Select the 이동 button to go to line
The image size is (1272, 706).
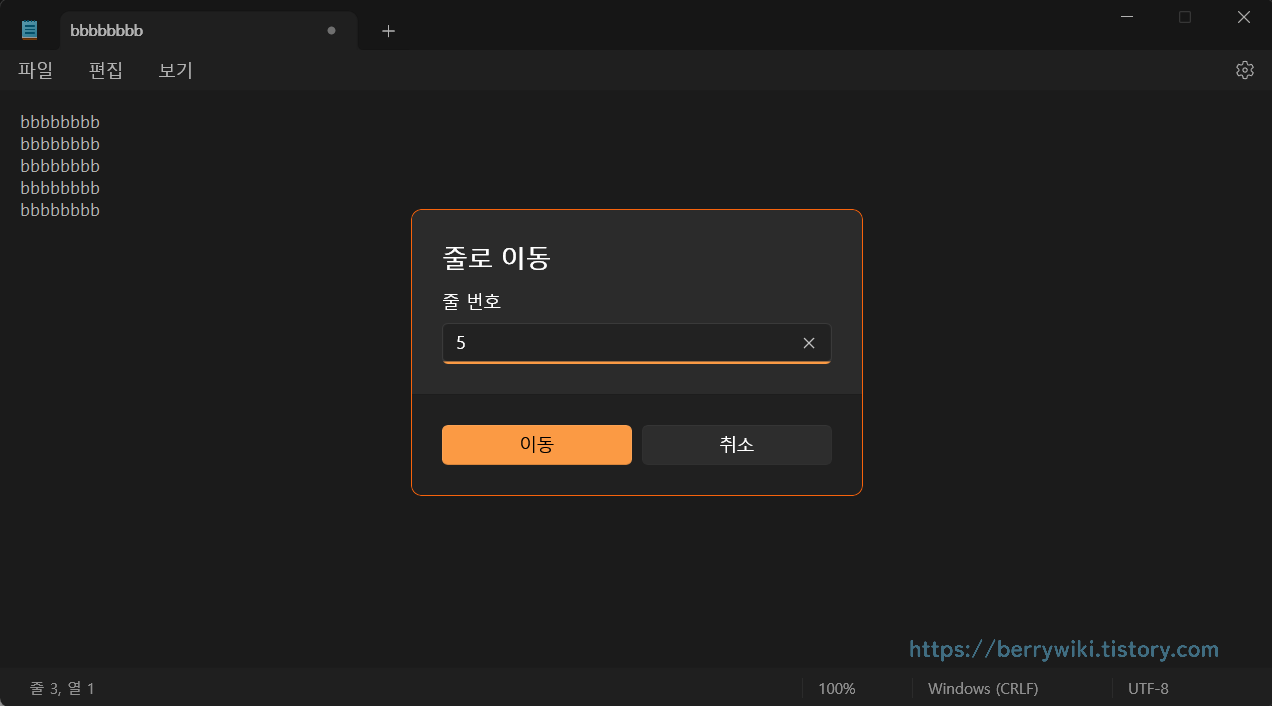click(536, 444)
